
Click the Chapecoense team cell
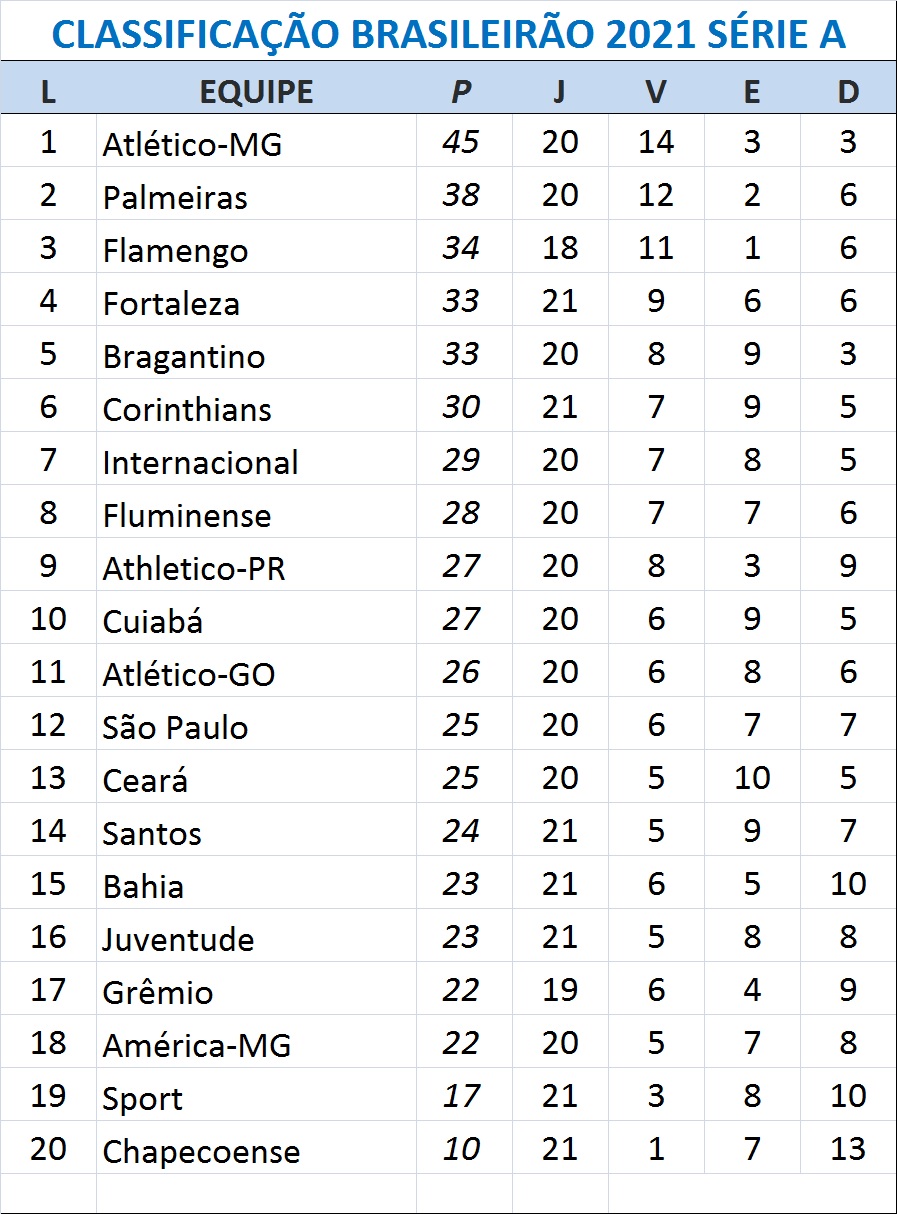201,1151
